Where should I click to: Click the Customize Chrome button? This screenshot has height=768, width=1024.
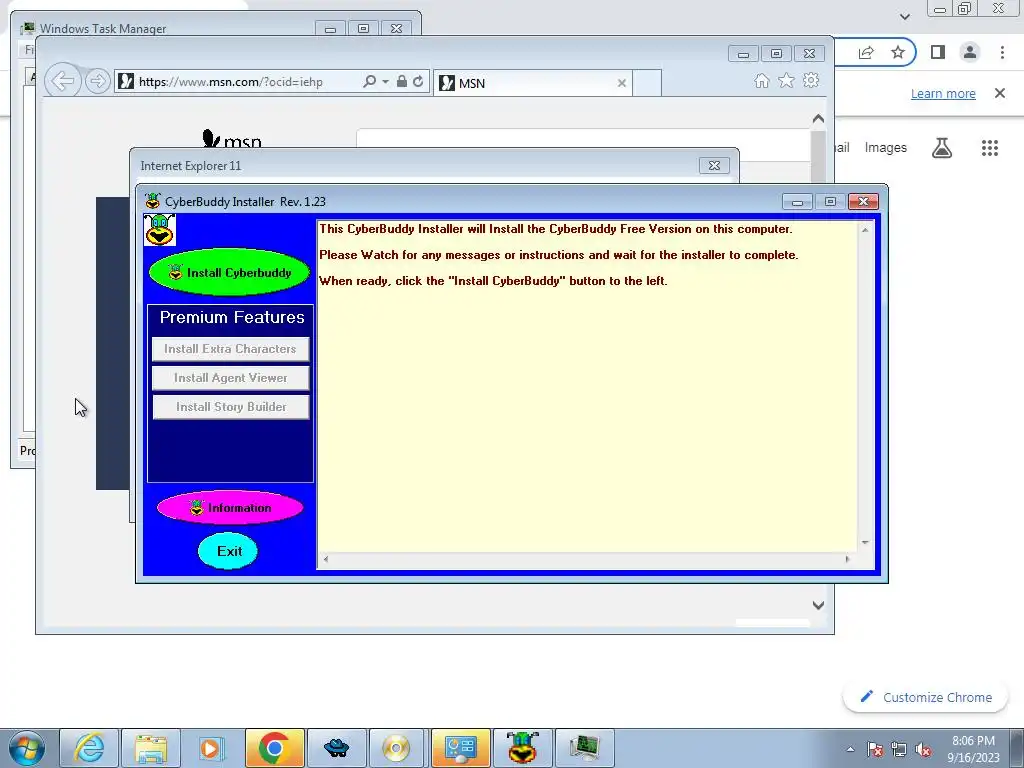point(927,697)
